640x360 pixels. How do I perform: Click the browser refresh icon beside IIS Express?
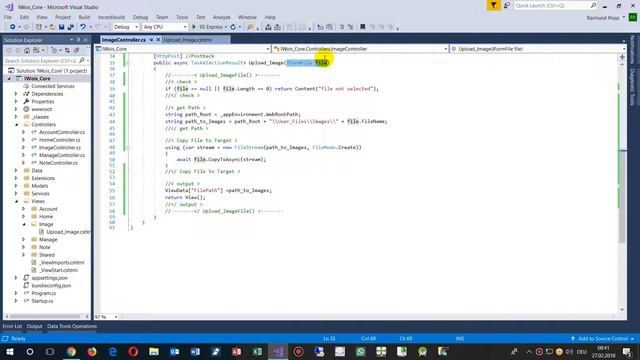click(x=233, y=27)
